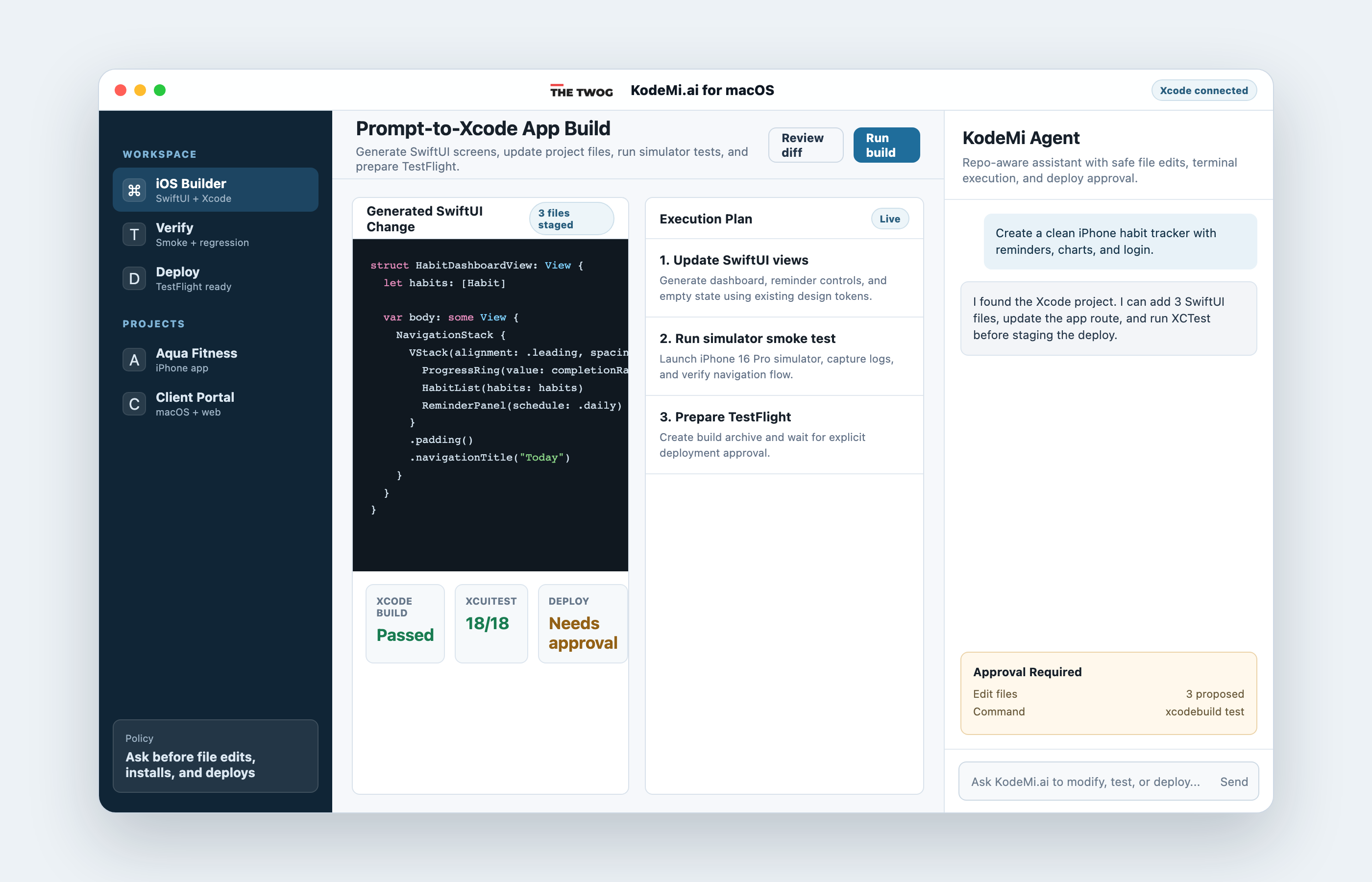Click the .navigationTitle("Today") code line
Viewport: 1372px width, 882px height.
490,457
